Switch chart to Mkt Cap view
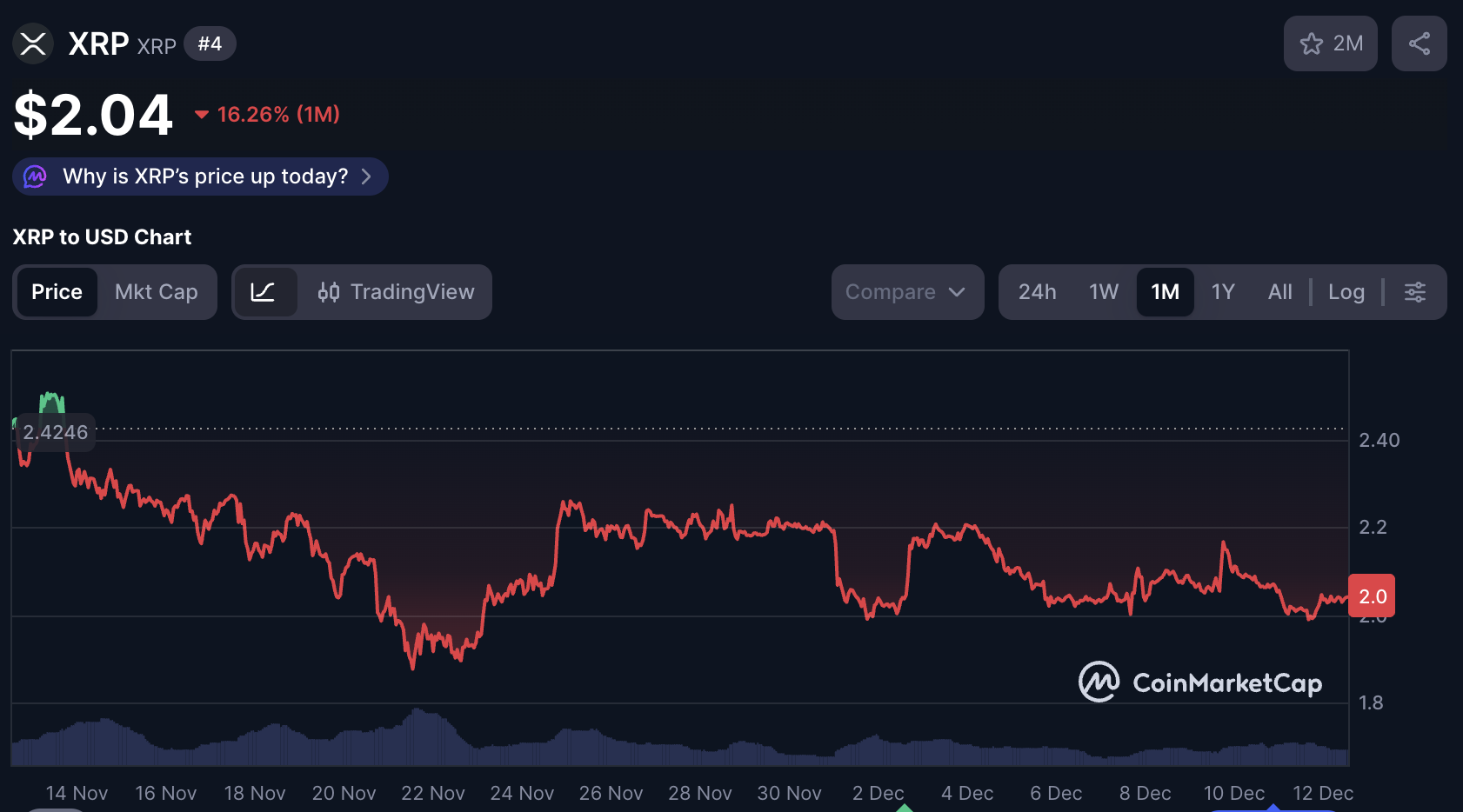The image size is (1463, 812). [x=157, y=292]
